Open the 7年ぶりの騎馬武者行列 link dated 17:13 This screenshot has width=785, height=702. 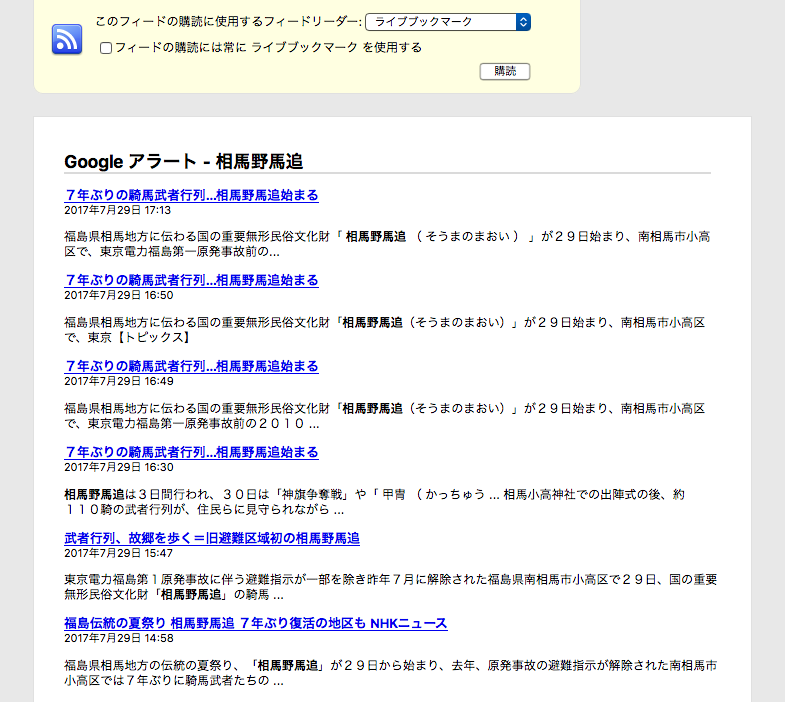(191, 195)
